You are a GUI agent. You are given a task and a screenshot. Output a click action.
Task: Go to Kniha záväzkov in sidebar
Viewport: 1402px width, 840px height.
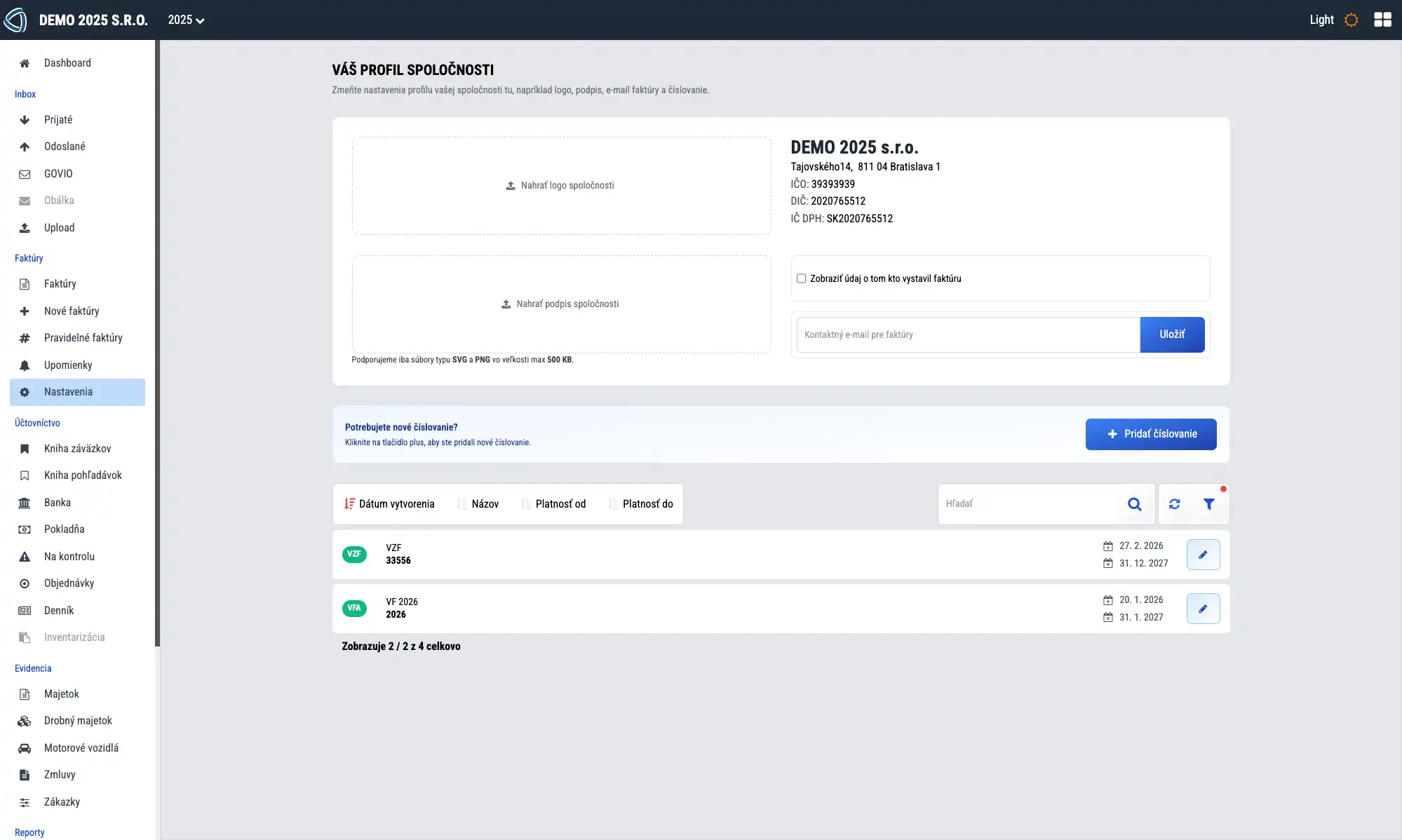tap(77, 449)
